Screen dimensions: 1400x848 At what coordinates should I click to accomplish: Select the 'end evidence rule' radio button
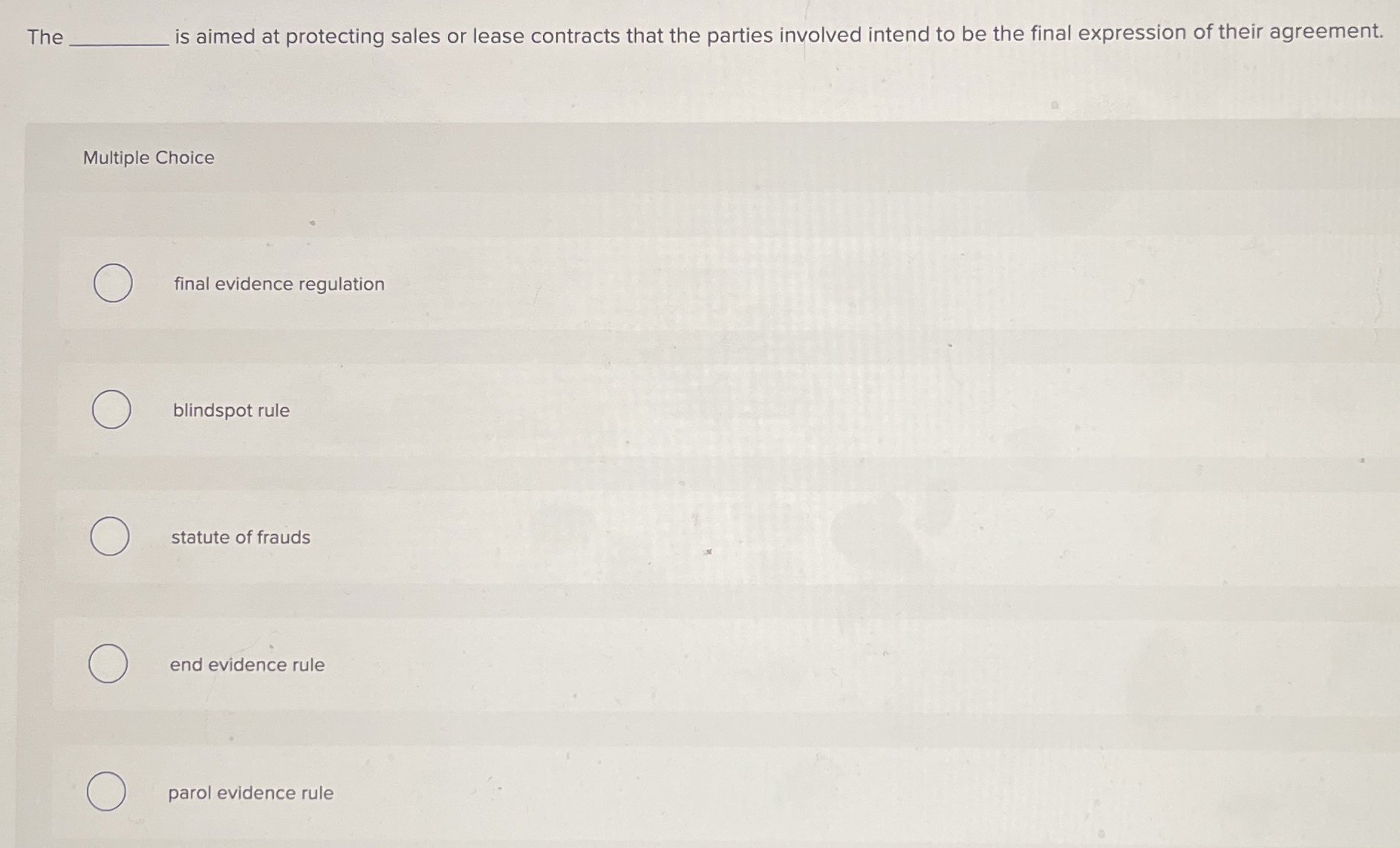coord(108,664)
